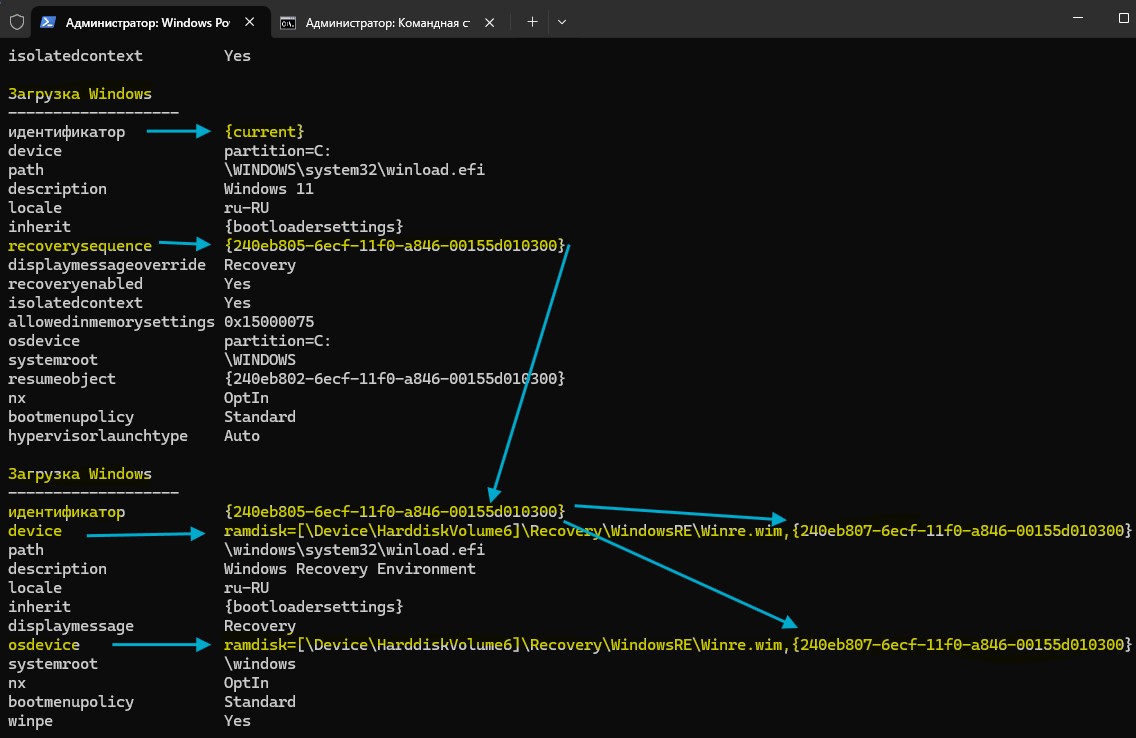Maximize the terminal window

(1124, 17)
